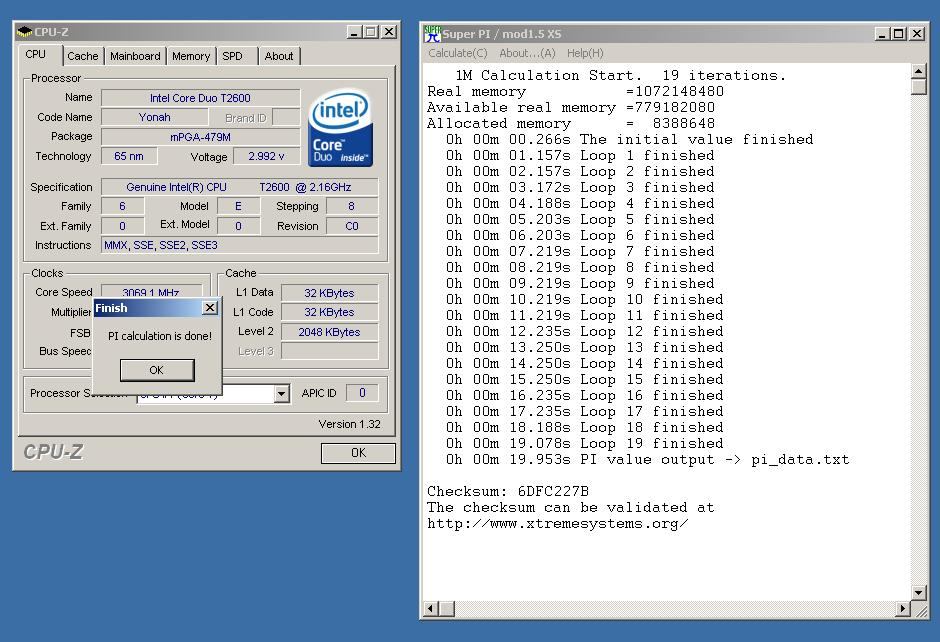940x642 pixels.
Task: Click the Level 2 value '2048 KBytes'
Action: coord(329,331)
